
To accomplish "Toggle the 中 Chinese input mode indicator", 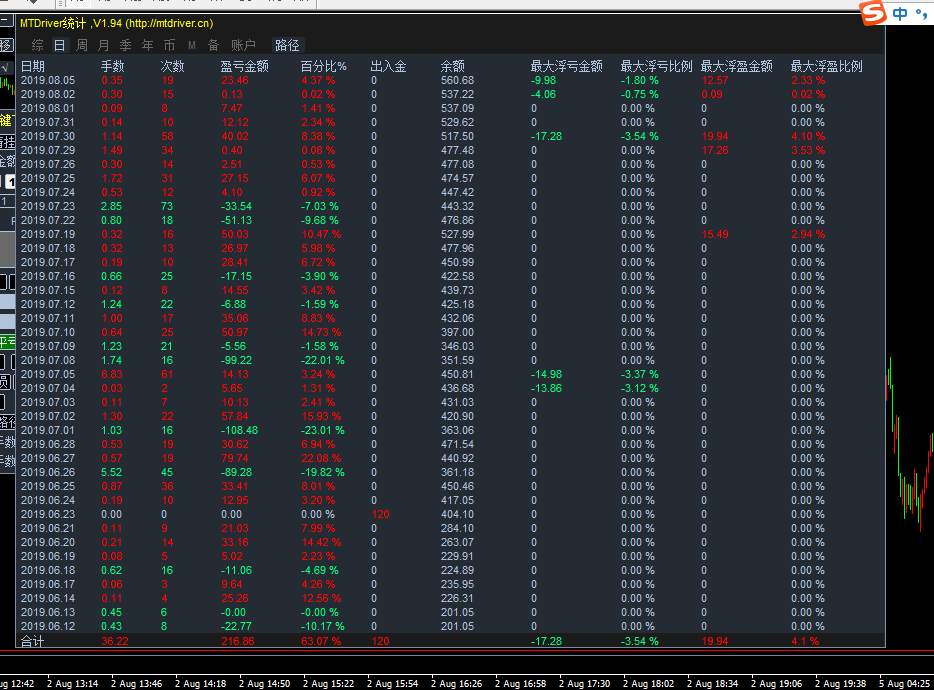I will [900, 13].
